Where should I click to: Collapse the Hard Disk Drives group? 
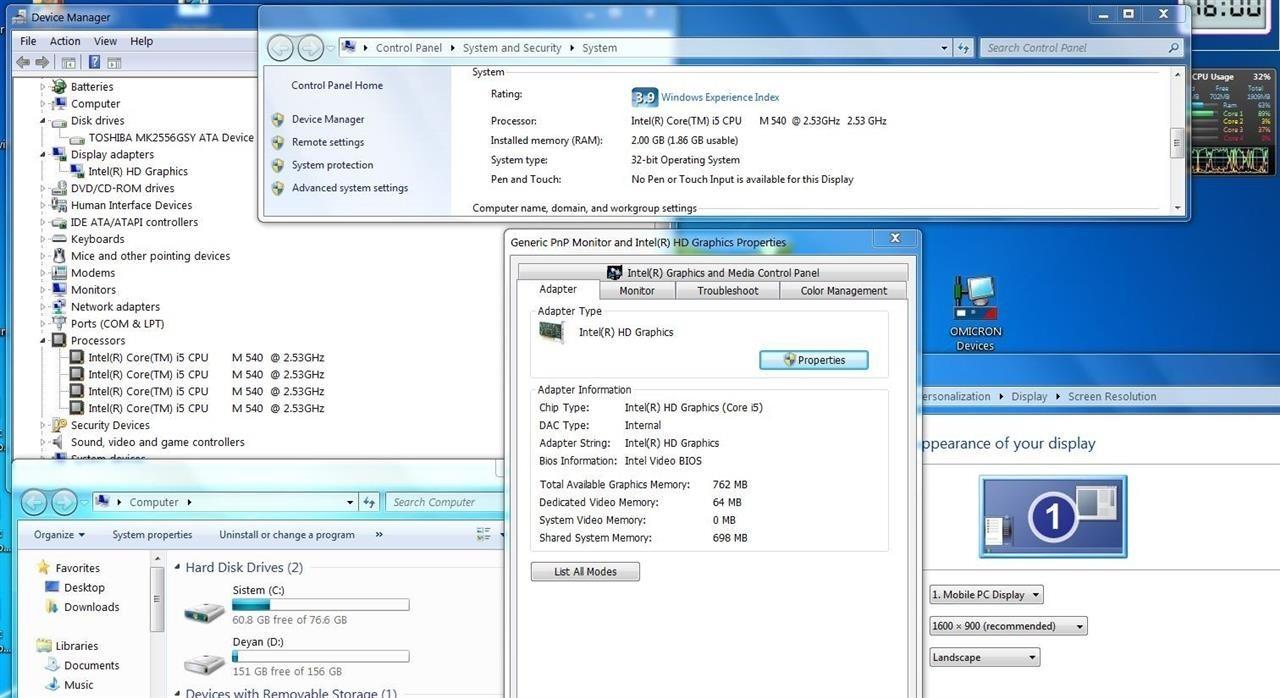click(177, 567)
